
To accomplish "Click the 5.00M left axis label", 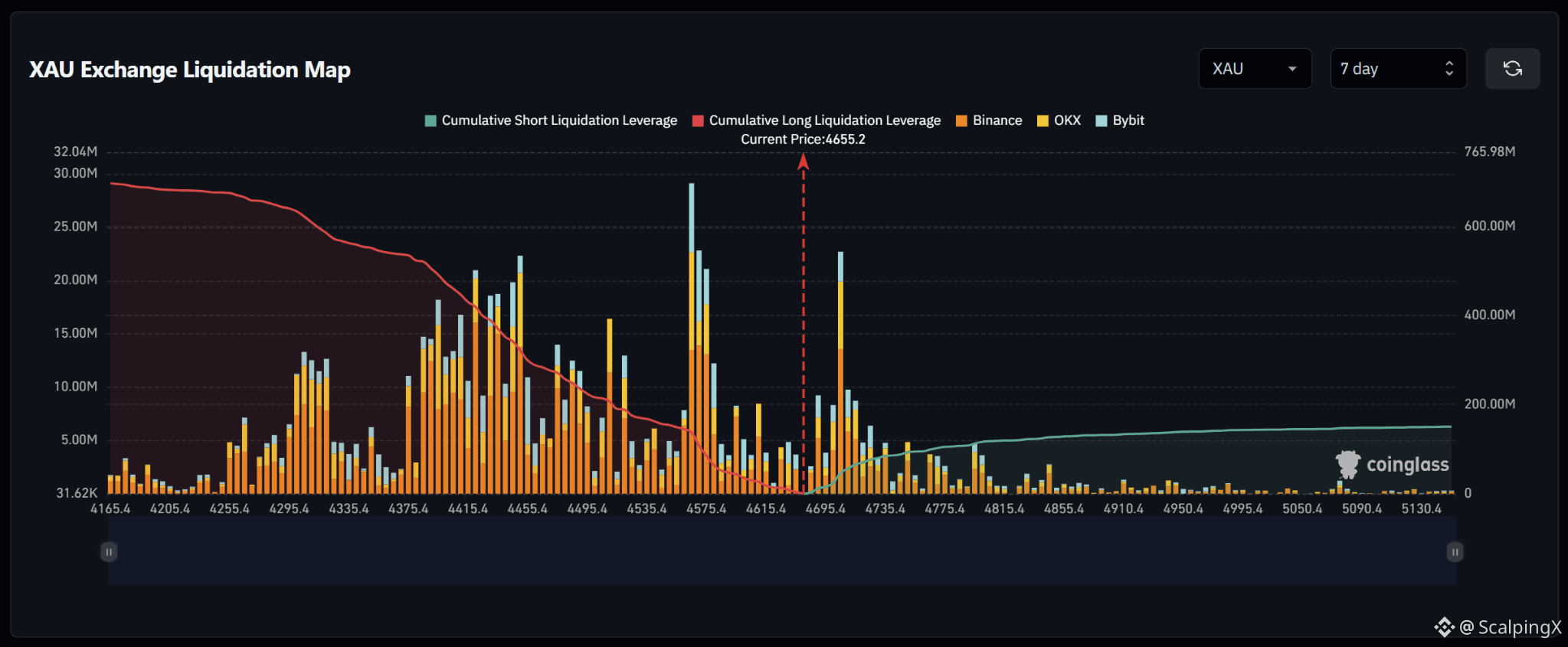I will 80,440.
